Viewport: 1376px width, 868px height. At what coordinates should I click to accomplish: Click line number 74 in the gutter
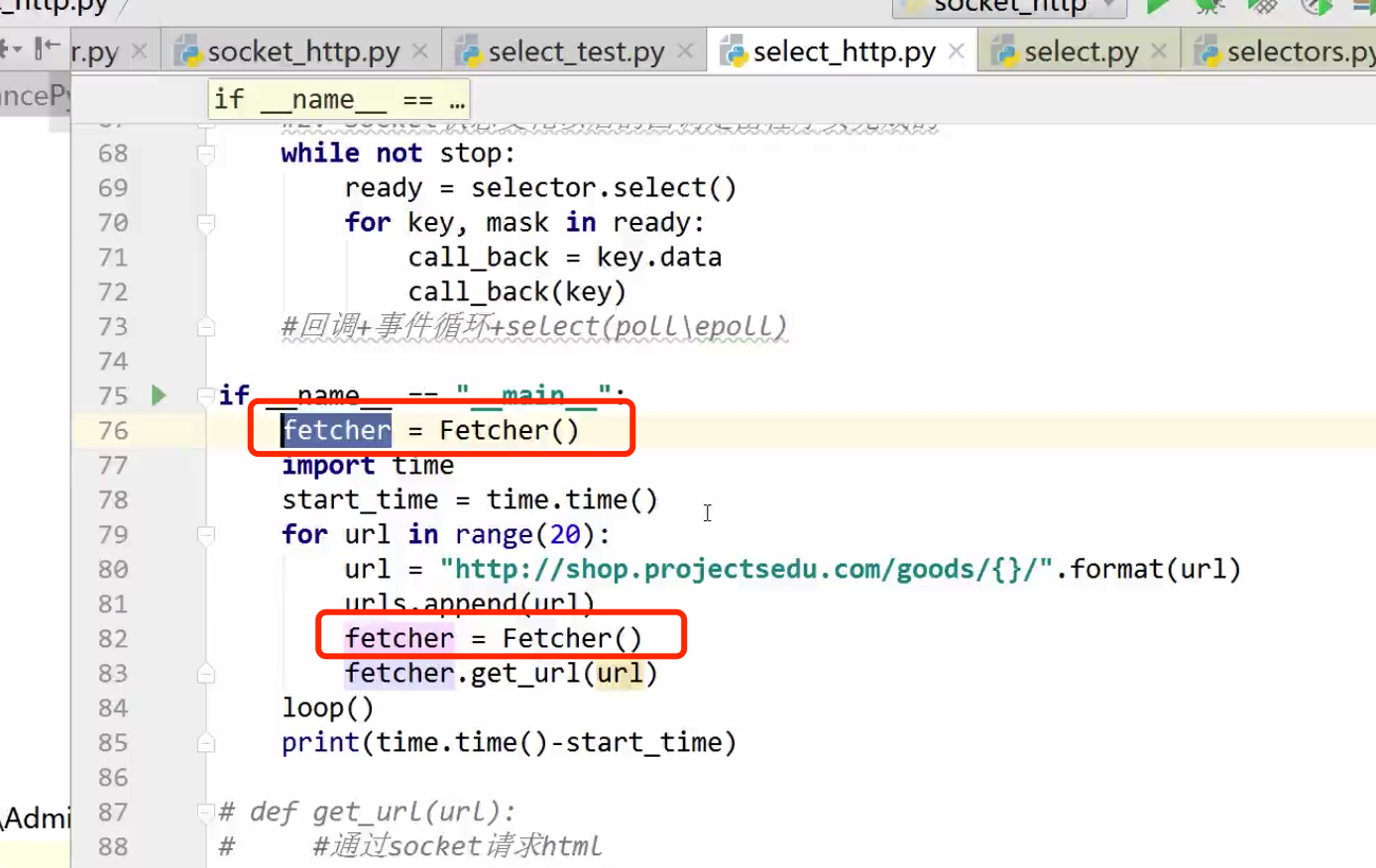(x=113, y=362)
